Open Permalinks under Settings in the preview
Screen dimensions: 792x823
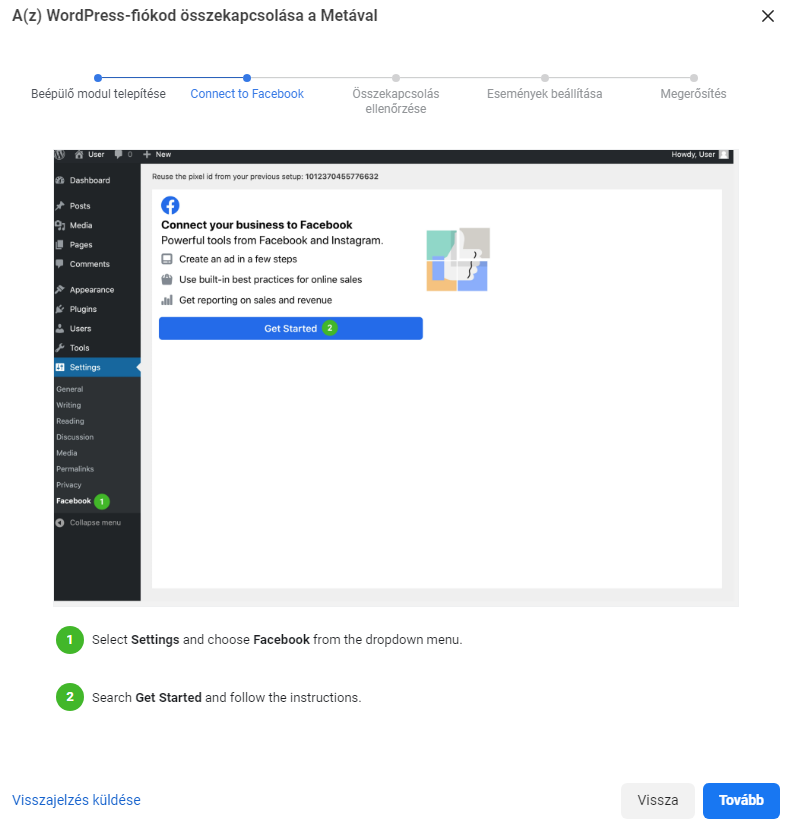click(75, 469)
